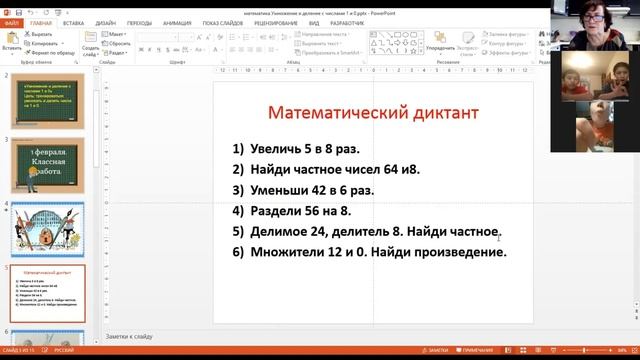The height and width of the screenshot is (360, 640).
Task: Click fit slide to window icon
Action: click(x=635, y=350)
